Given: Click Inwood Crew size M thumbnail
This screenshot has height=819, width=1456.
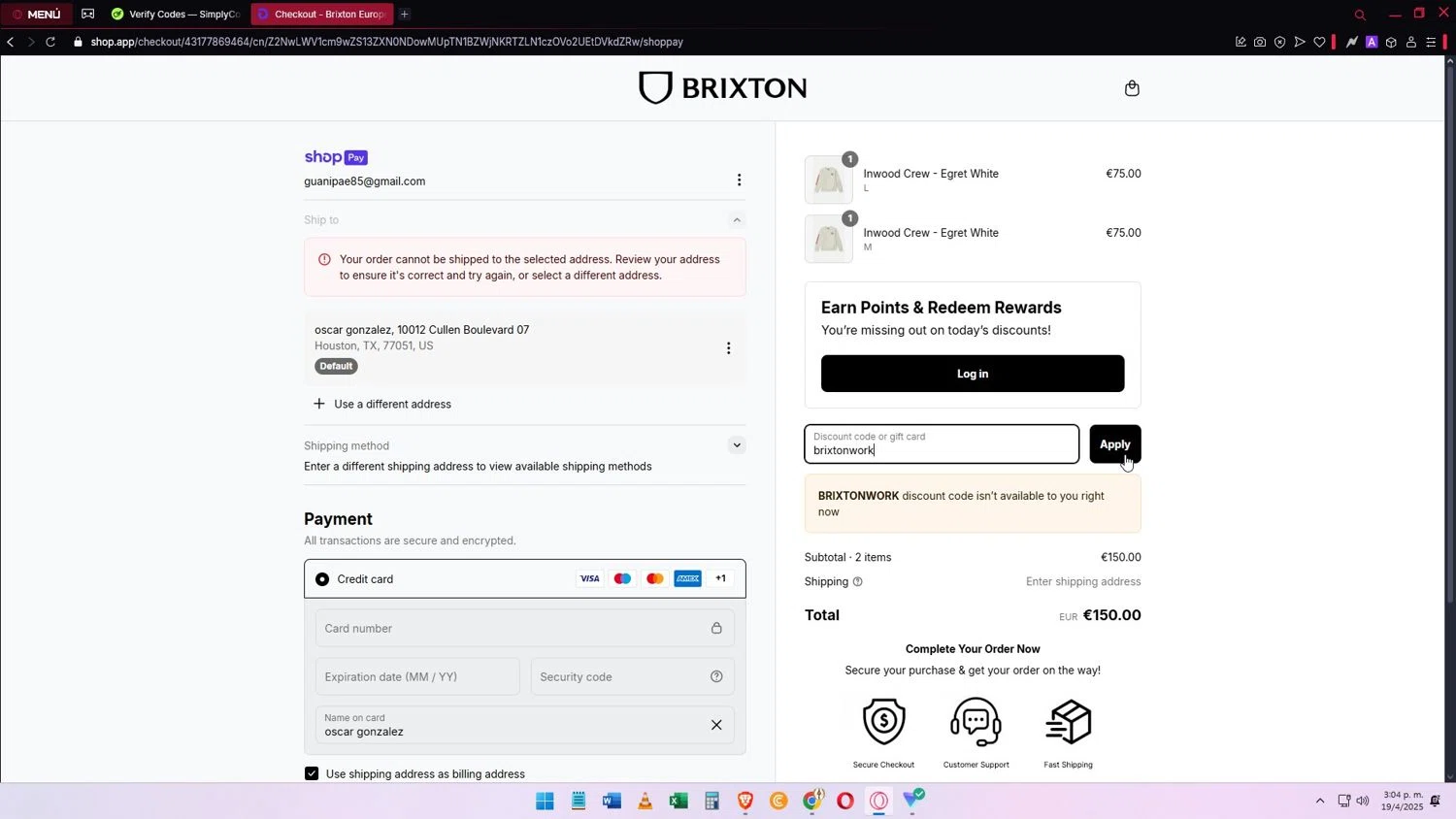Looking at the screenshot, I should pyautogui.click(x=829, y=239).
